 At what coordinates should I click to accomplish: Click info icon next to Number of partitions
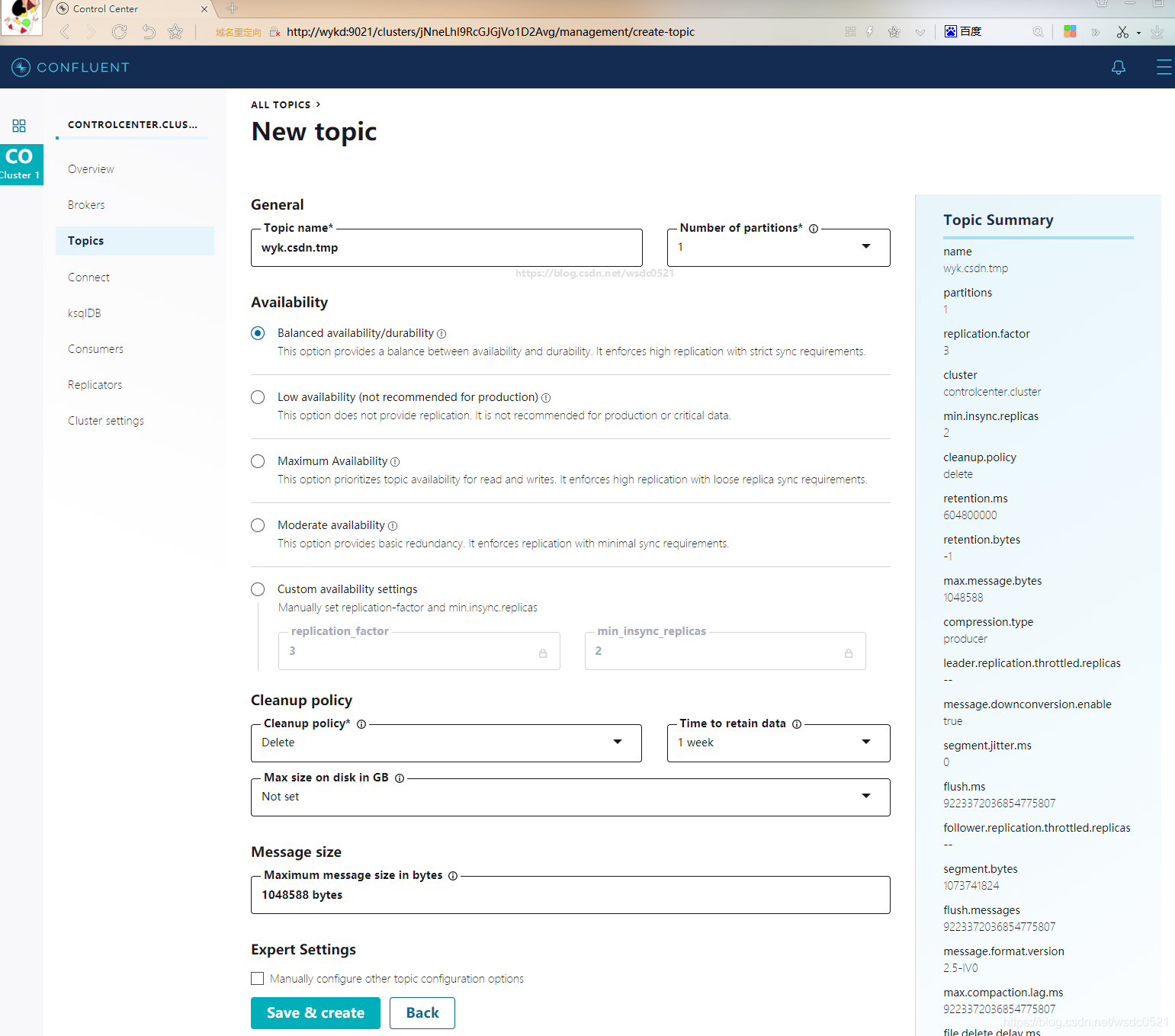814,229
